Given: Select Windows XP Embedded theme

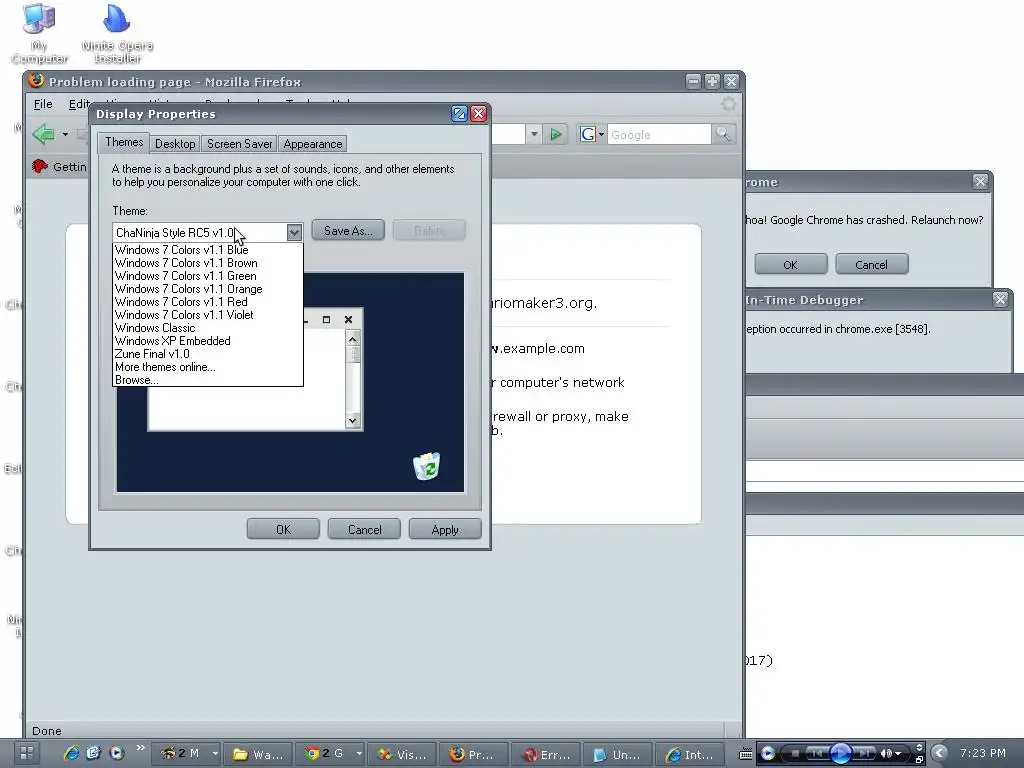Looking at the screenshot, I should coord(208,341).
